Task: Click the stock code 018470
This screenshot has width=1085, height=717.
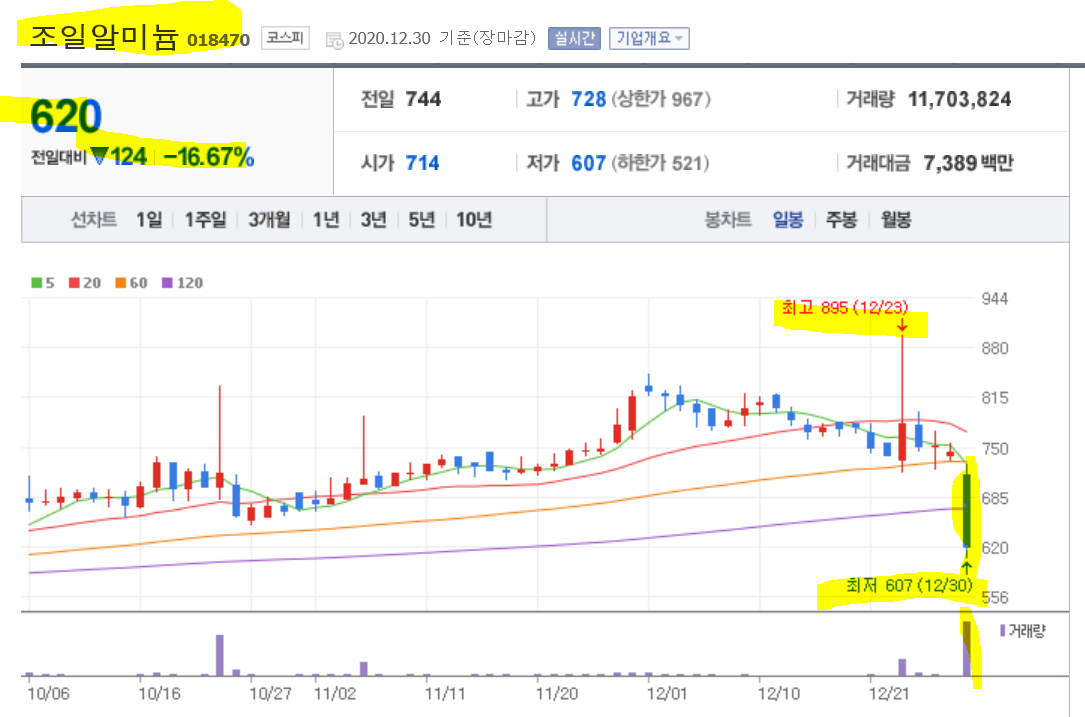Action: [x=219, y=40]
